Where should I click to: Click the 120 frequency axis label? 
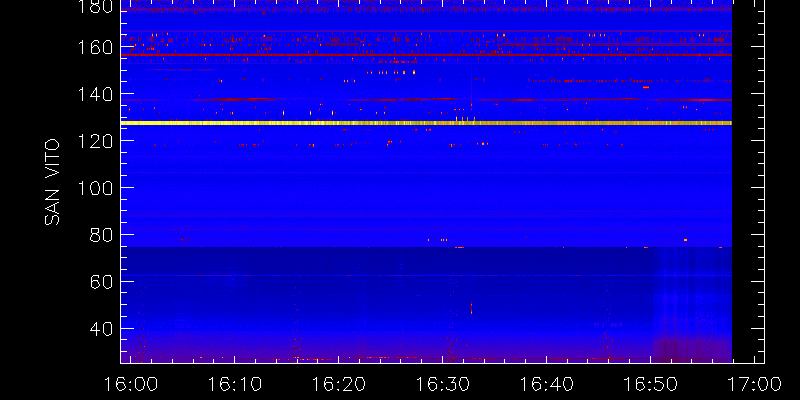pyautogui.click(x=95, y=141)
